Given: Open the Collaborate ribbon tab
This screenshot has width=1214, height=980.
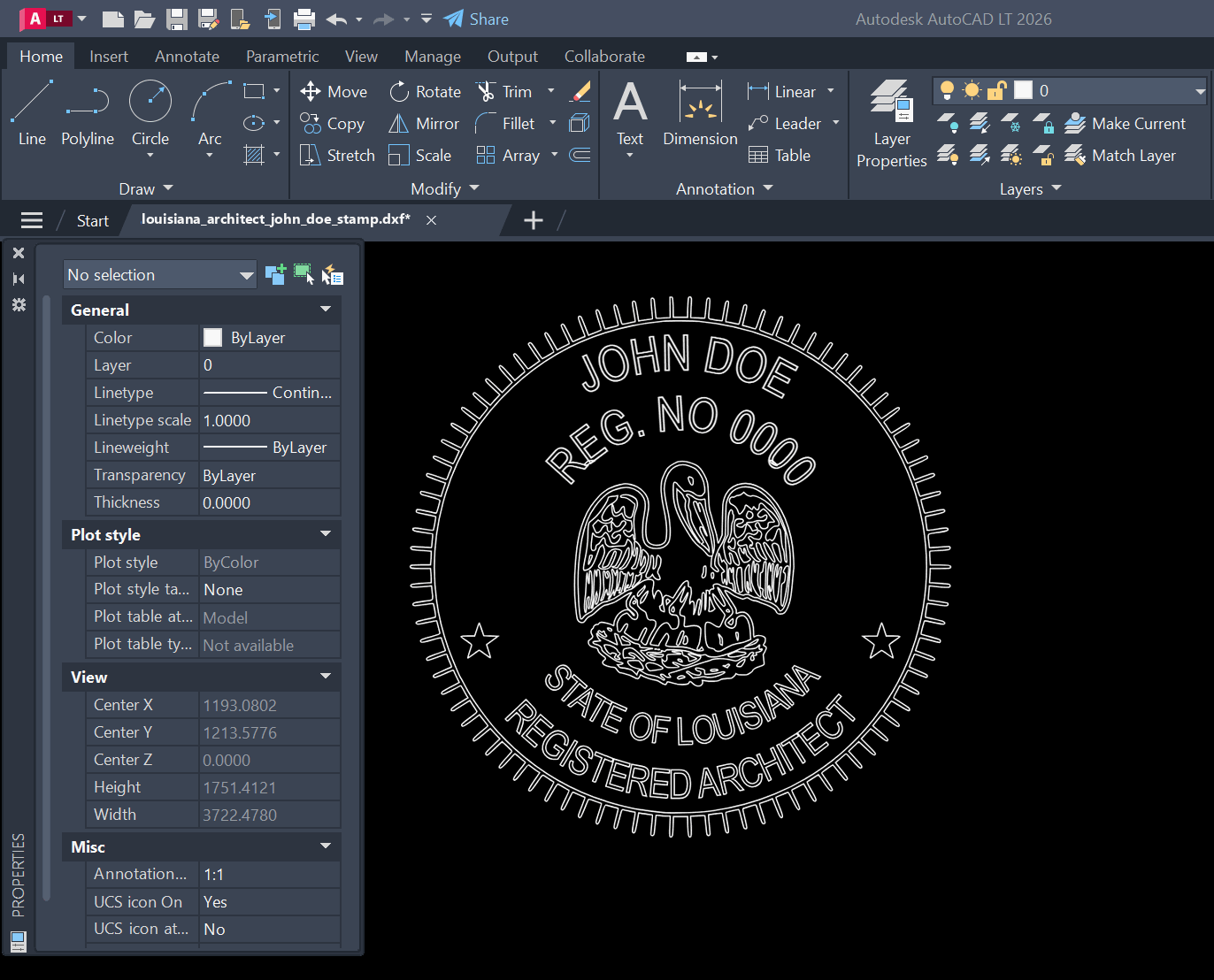Looking at the screenshot, I should coord(604,56).
